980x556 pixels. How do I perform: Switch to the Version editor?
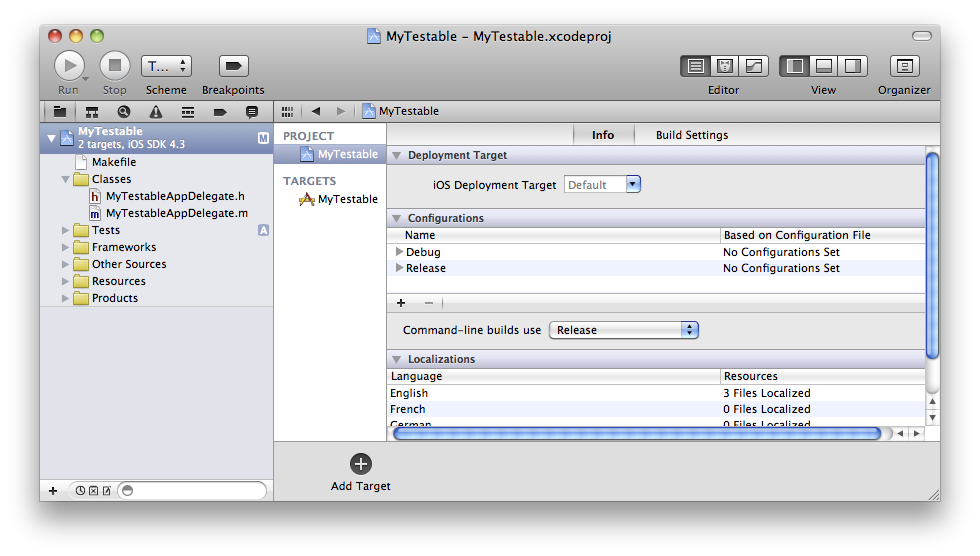[x=754, y=66]
